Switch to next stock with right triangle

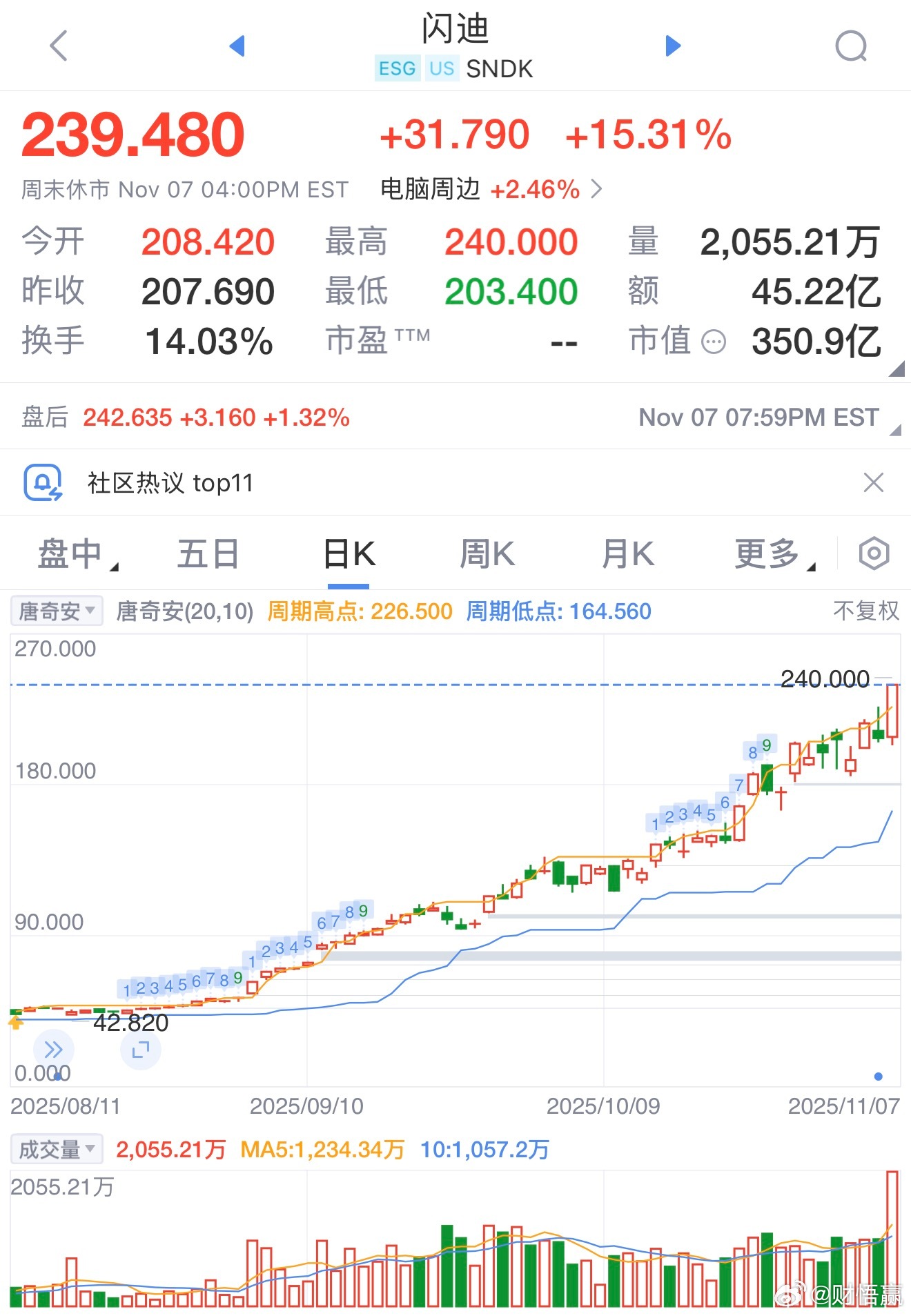coord(673,46)
